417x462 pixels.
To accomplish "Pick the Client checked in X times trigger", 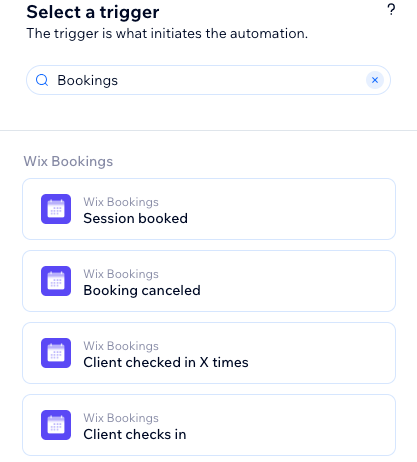I will tap(209, 353).
